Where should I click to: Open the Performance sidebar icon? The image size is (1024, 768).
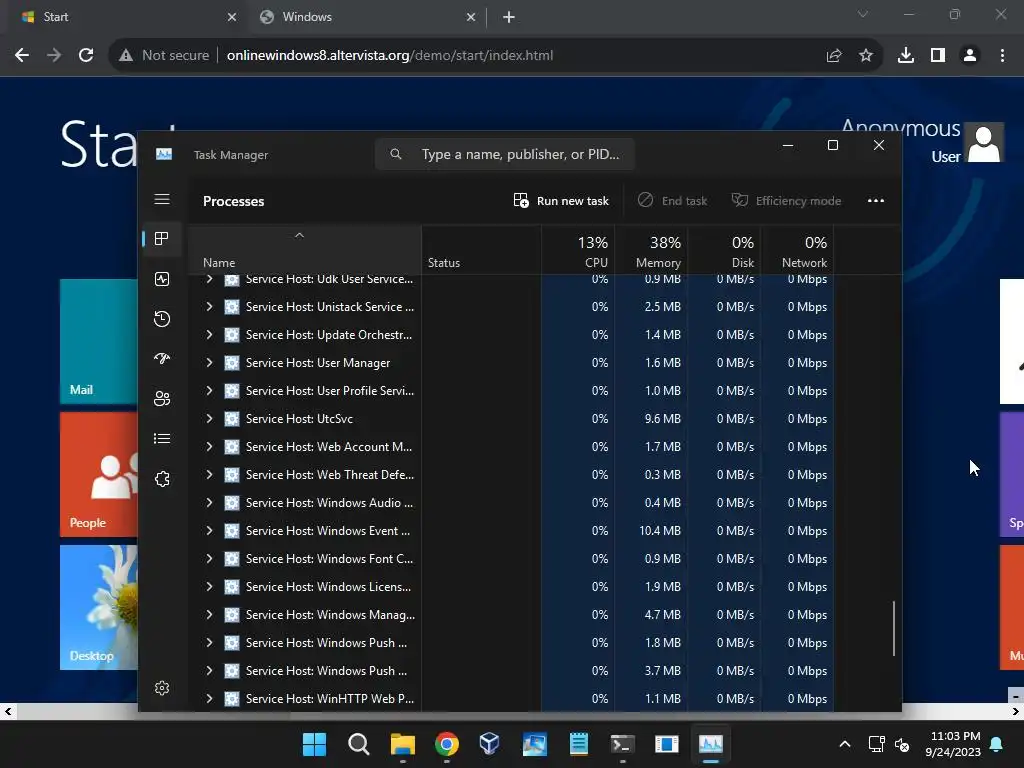pyautogui.click(x=162, y=279)
